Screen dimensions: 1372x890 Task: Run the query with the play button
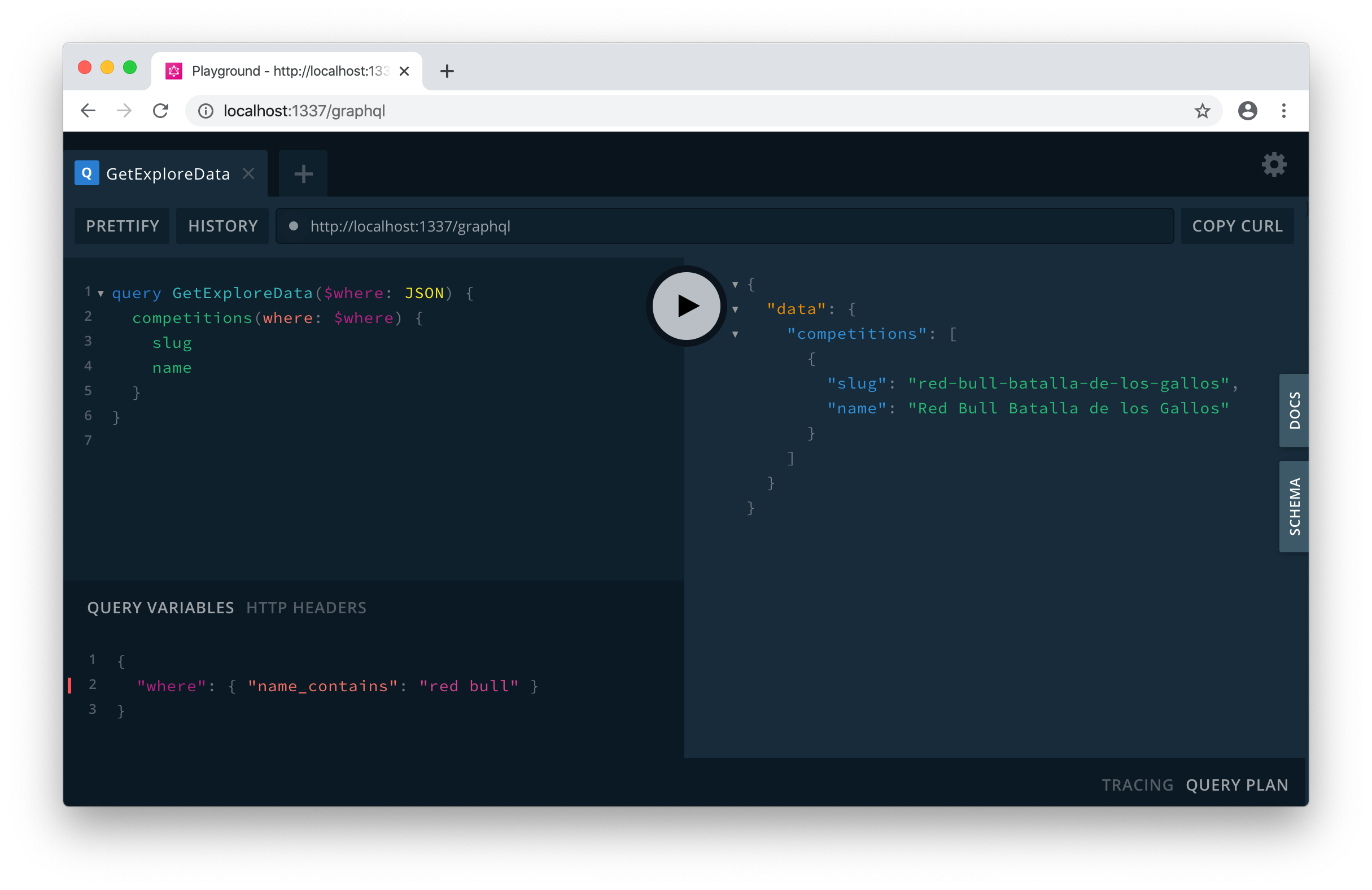(x=686, y=306)
